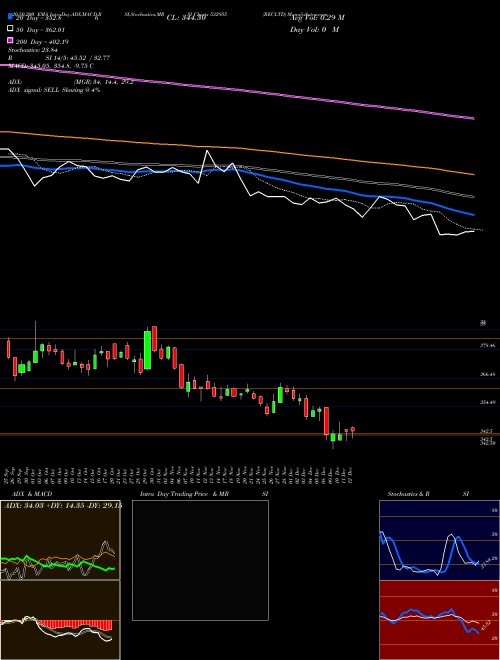Click the 'Intra Day Trading Price & MR' title
The height and width of the screenshot is (660, 500).
pos(184,494)
